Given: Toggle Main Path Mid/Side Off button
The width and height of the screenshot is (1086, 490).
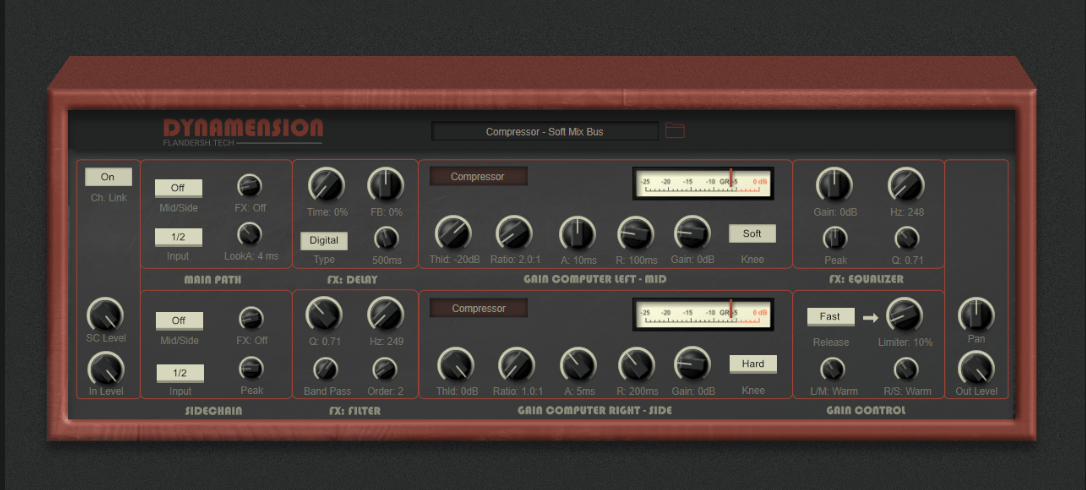Looking at the screenshot, I should 178,188.
